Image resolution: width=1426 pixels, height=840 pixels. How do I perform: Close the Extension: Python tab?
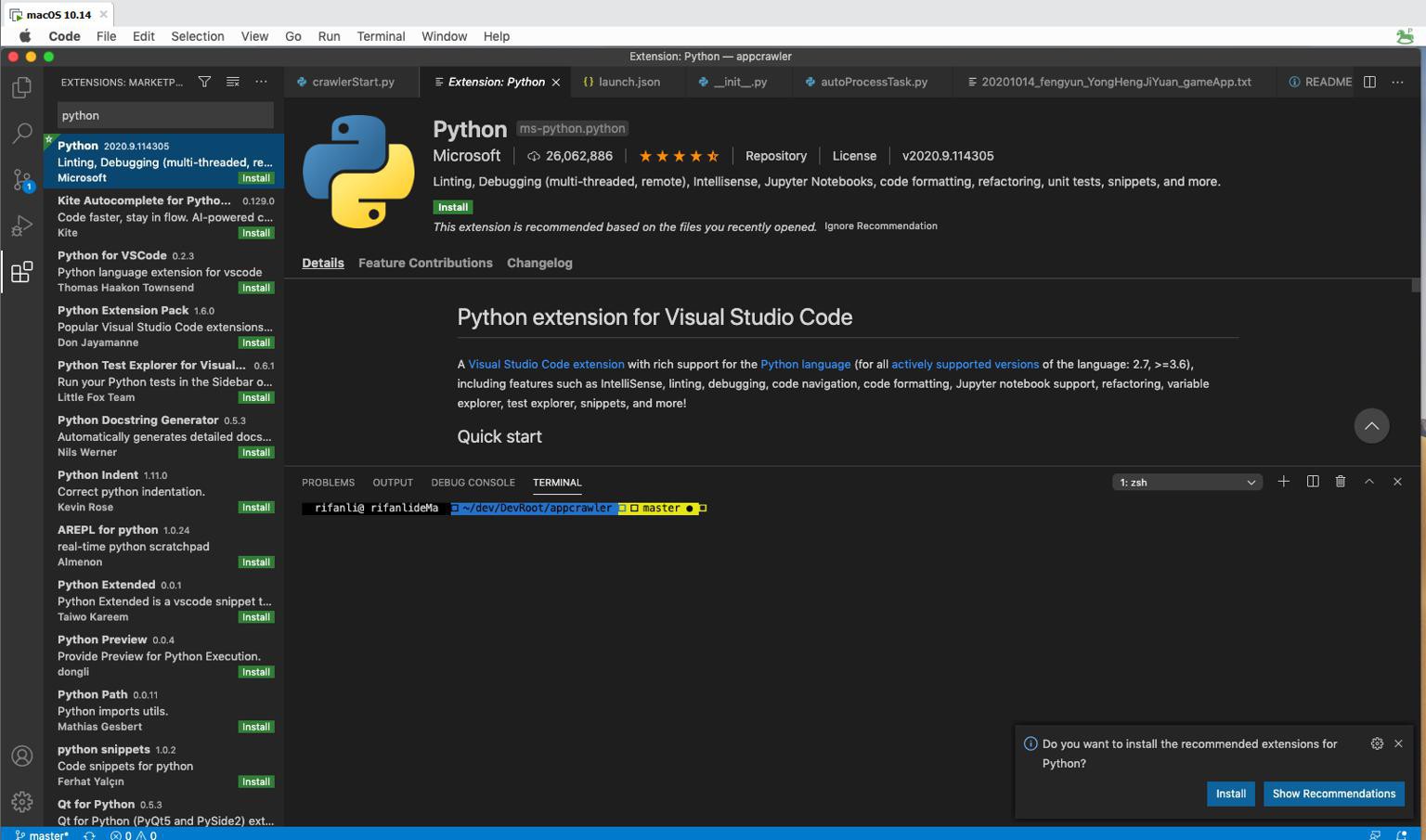[x=556, y=82]
